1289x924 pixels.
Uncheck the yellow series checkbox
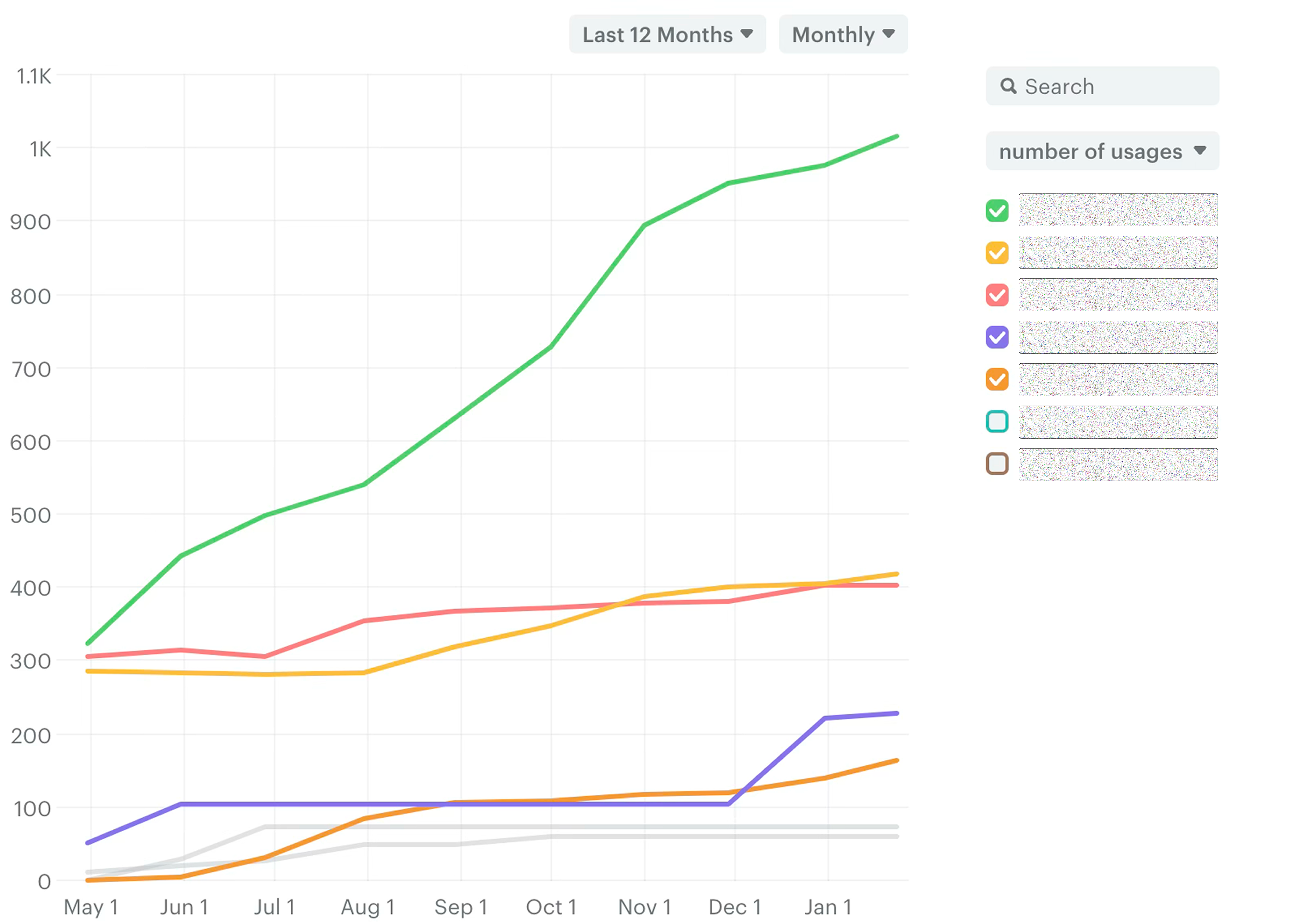click(997, 253)
